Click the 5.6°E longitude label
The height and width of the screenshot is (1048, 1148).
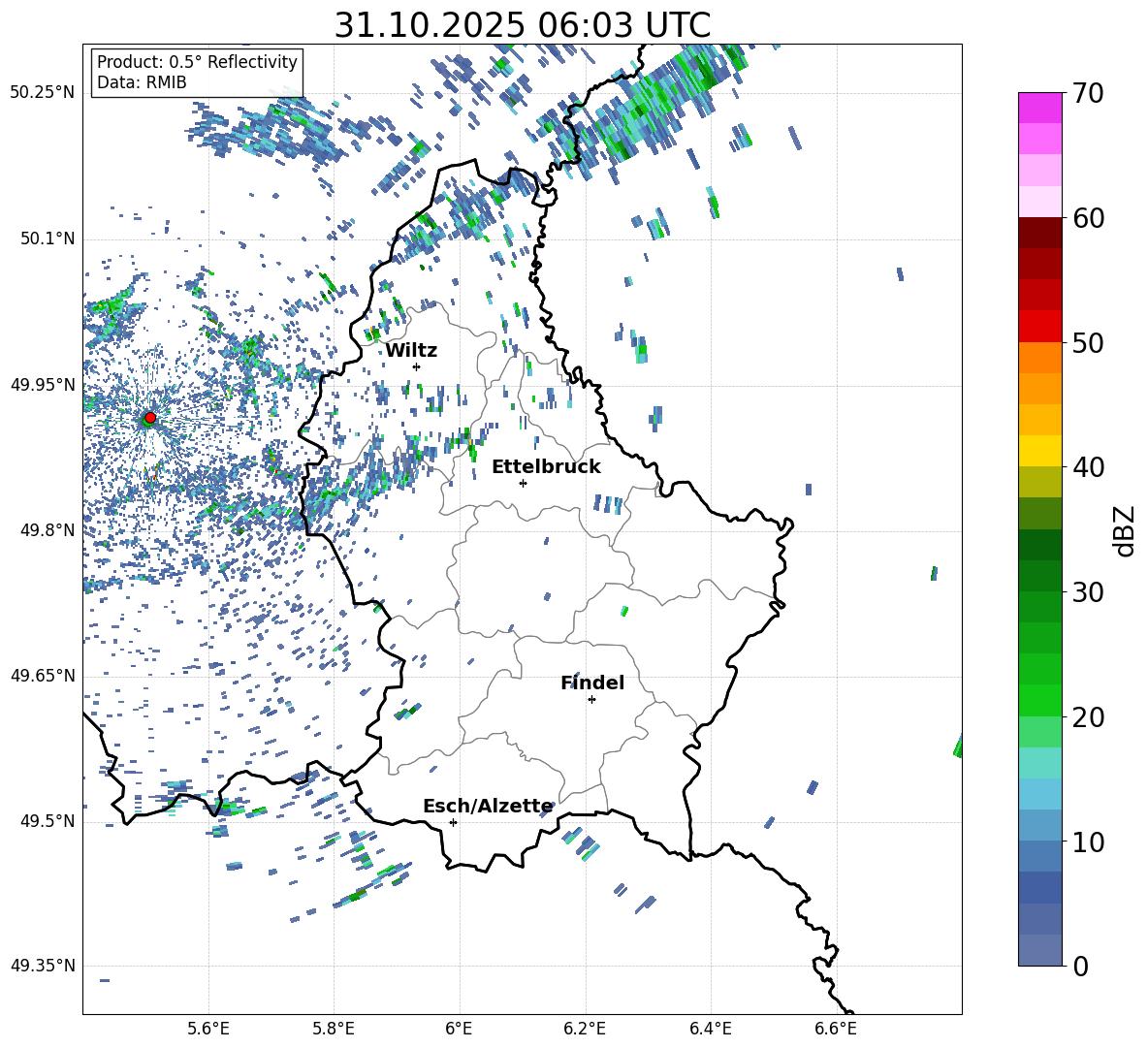point(207,1029)
